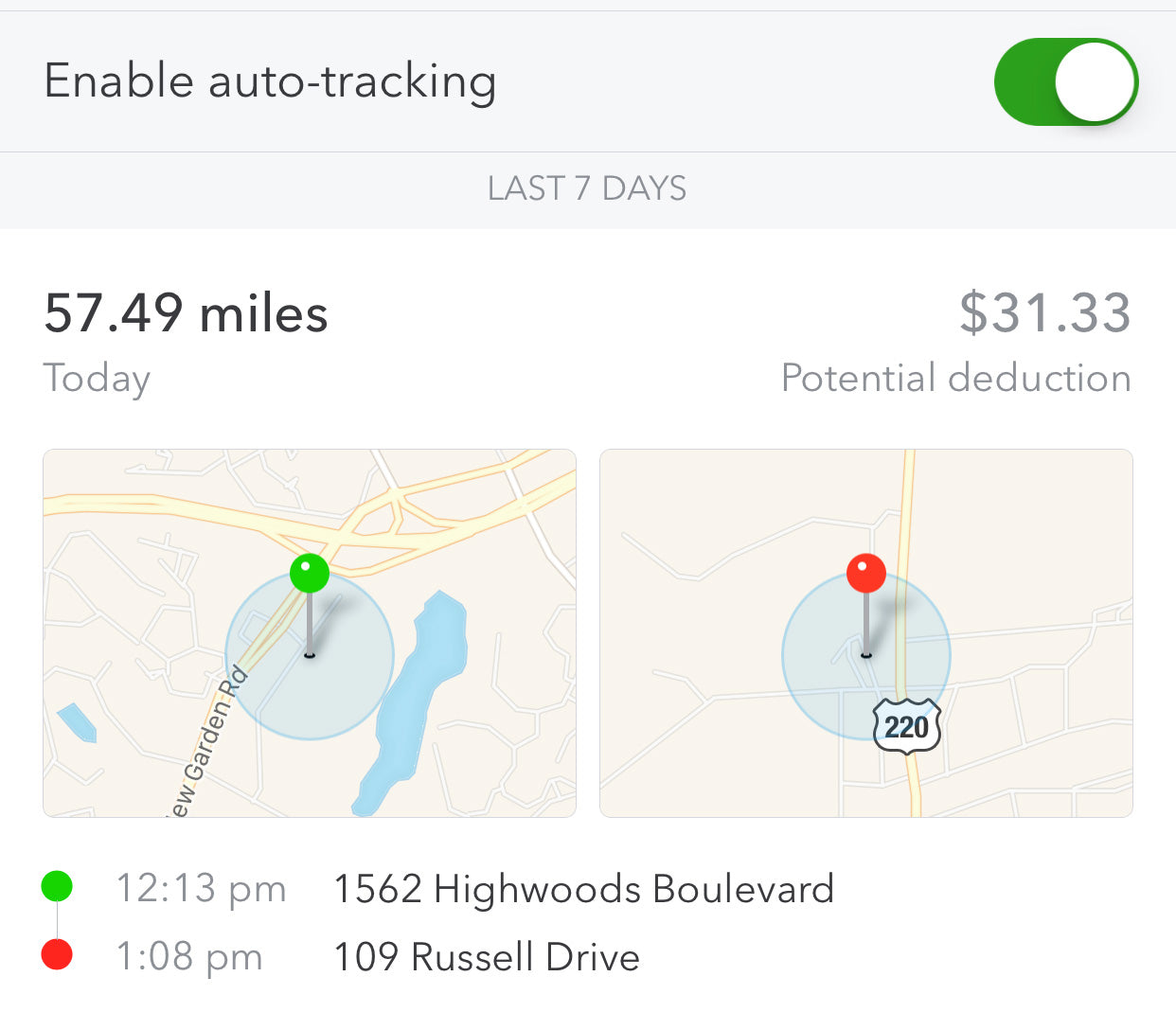Tap the Enable auto-tracking label
Viewport: 1176px width, 1012px height.
270,81
